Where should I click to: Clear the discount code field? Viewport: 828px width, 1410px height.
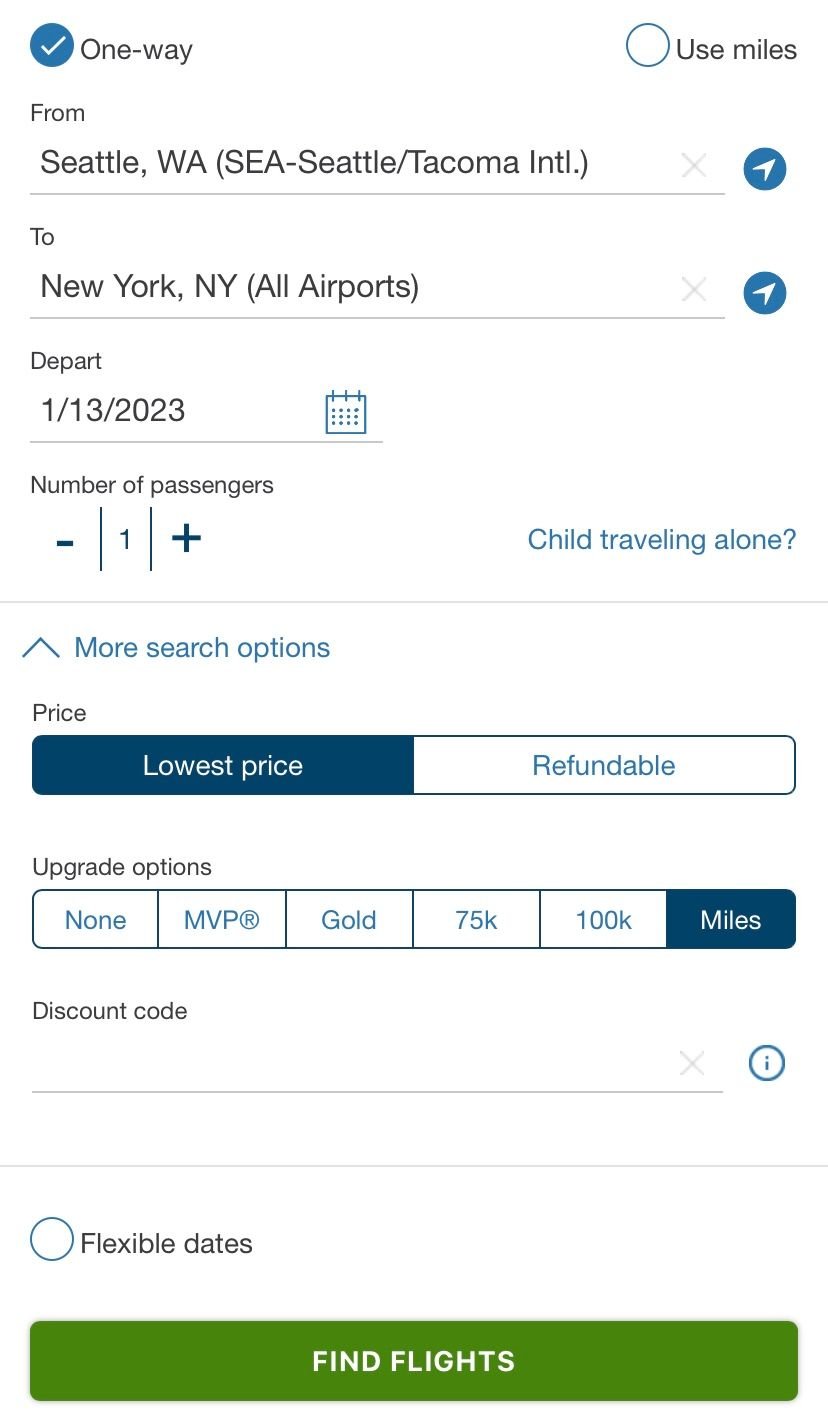pyautogui.click(x=691, y=1064)
